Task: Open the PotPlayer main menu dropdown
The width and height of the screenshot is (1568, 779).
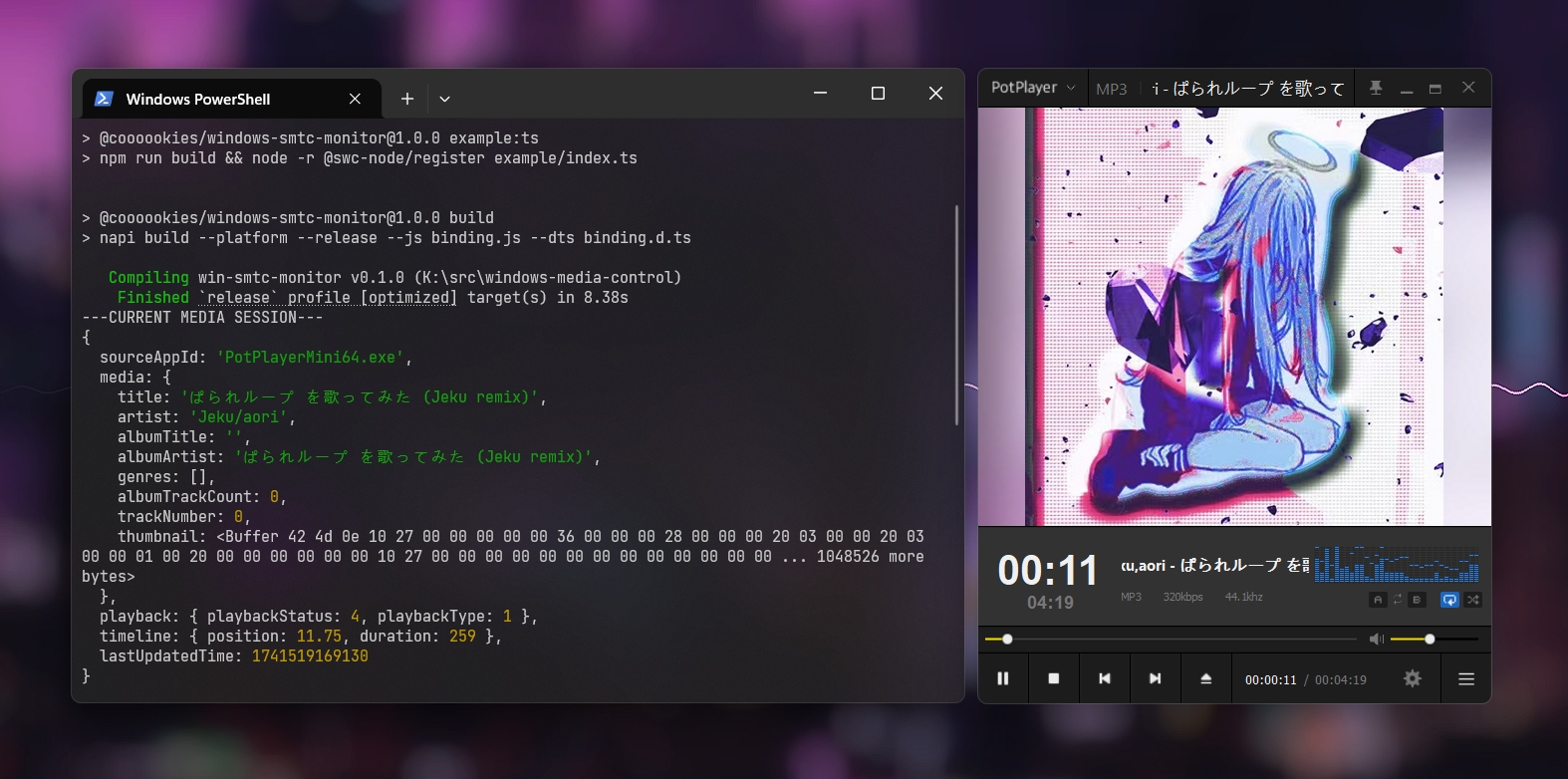Action: click(x=1033, y=88)
